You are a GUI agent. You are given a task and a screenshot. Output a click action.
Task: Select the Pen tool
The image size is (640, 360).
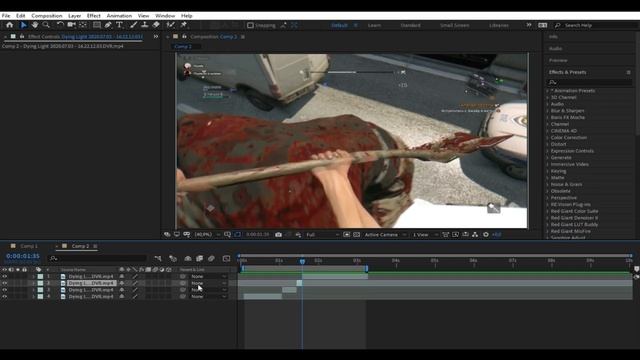pos(108,25)
